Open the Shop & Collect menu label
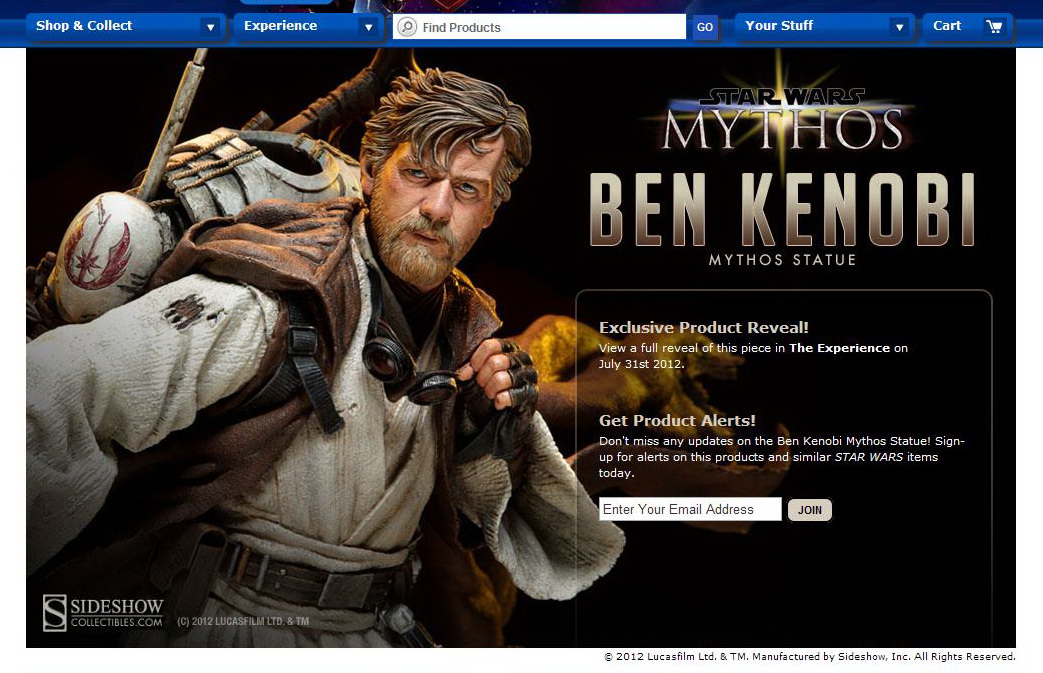Image resolution: width=1043 pixels, height=673 pixels. coord(84,26)
